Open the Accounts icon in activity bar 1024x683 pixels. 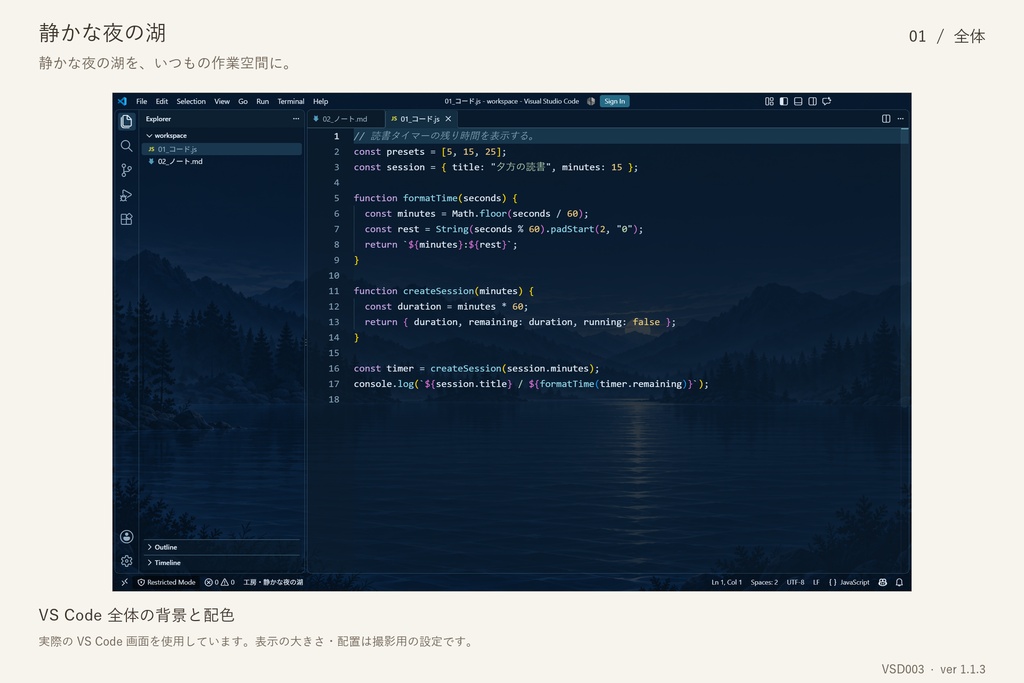pos(126,536)
